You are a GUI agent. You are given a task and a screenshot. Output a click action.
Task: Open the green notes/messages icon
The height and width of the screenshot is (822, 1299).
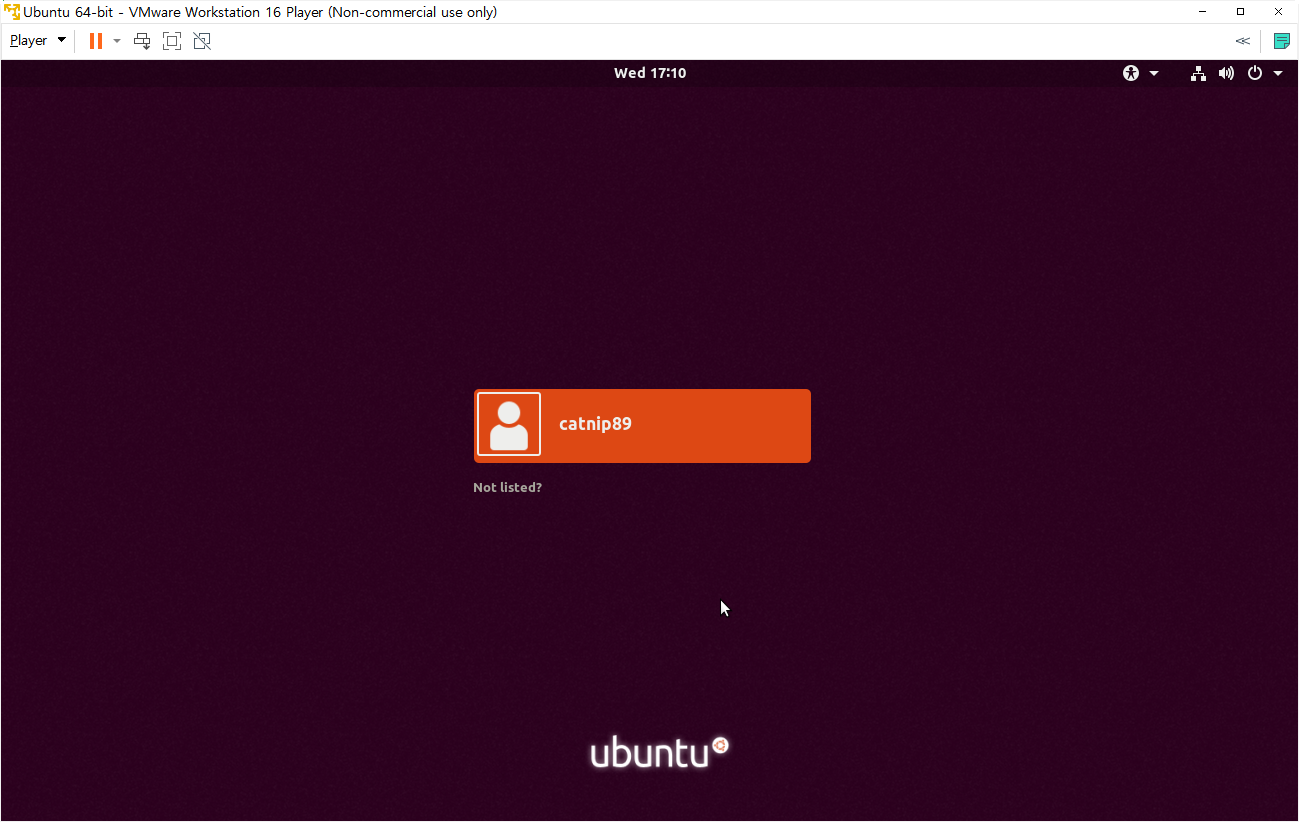pyautogui.click(x=1281, y=41)
